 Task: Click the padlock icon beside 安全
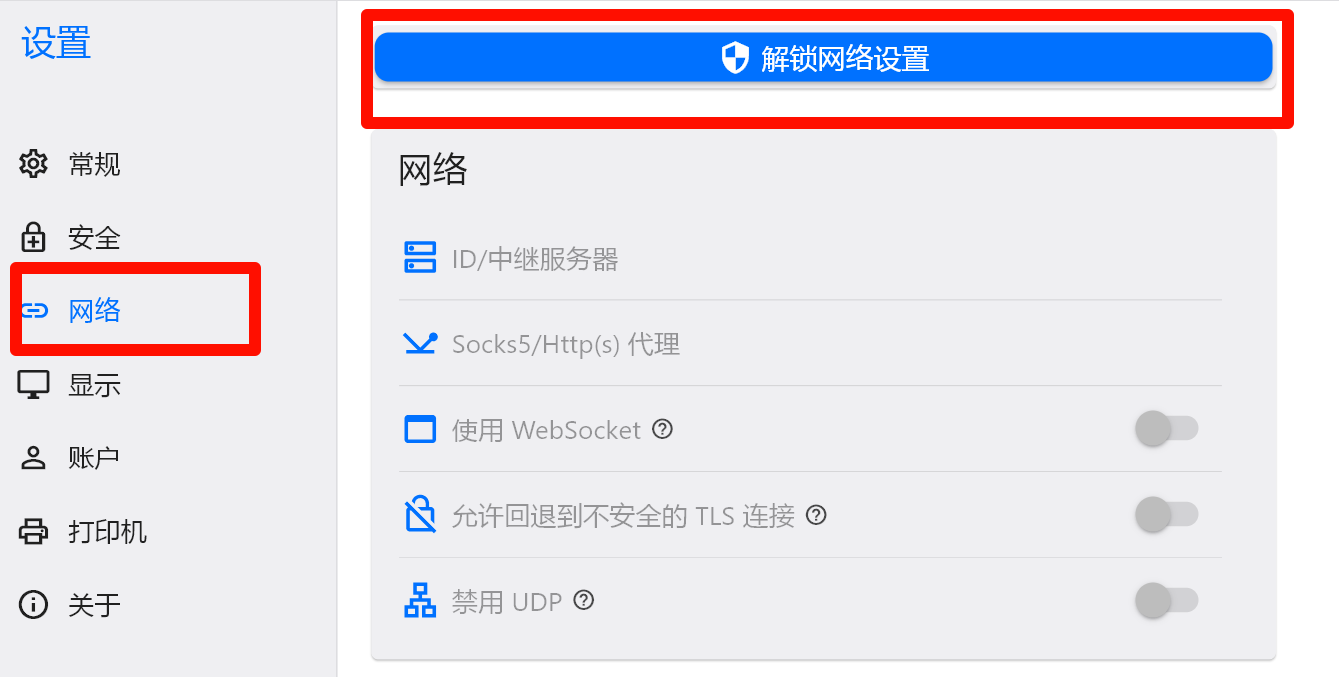click(34, 238)
